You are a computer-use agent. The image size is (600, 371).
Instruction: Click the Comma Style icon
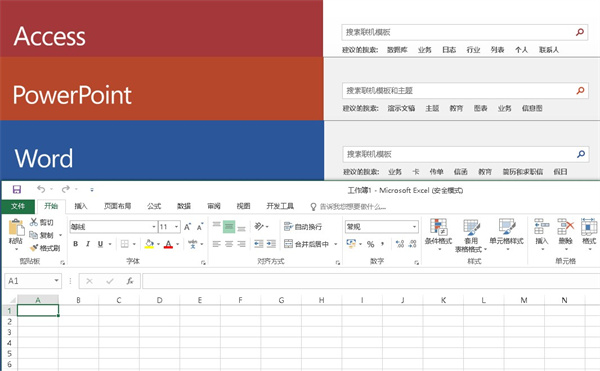[x=383, y=244]
